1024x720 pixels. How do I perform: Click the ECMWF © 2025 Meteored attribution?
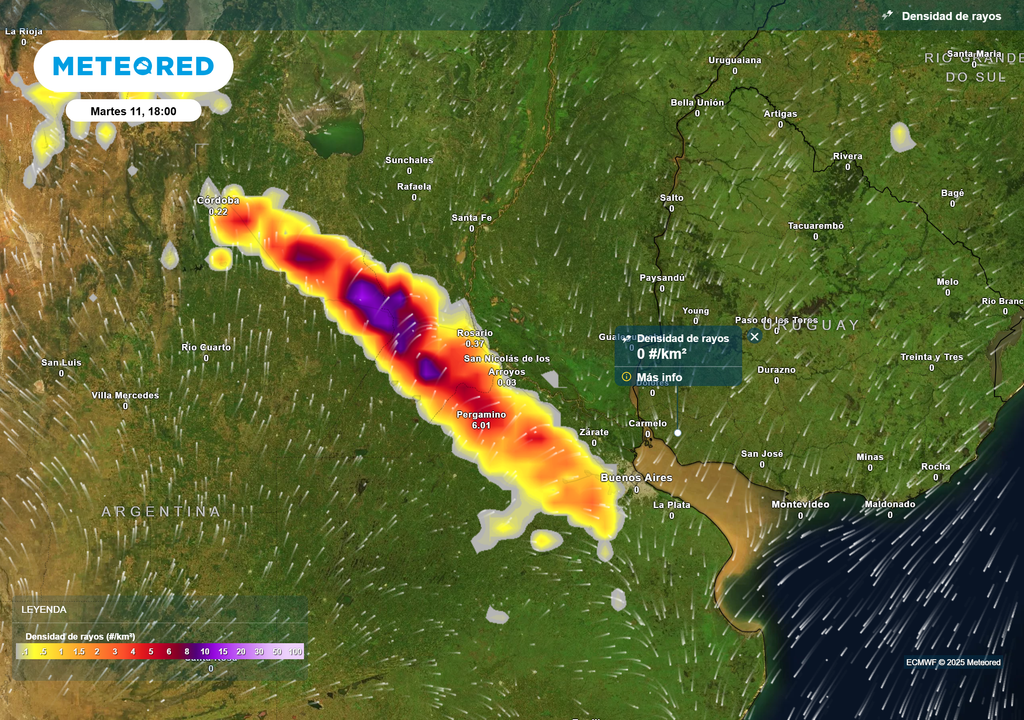coord(953,663)
